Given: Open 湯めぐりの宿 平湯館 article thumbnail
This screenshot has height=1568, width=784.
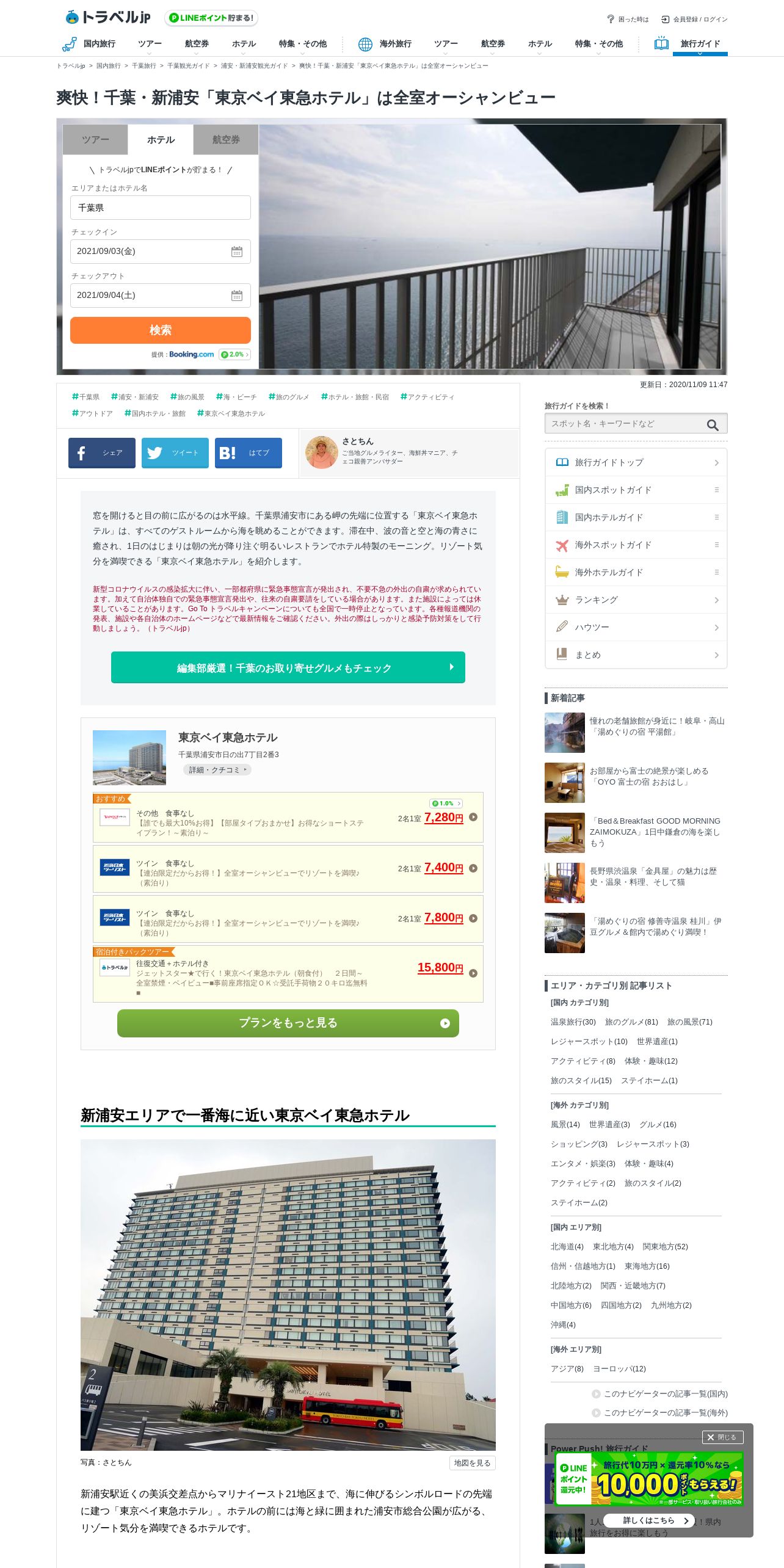Looking at the screenshot, I should pyautogui.click(x=565, y=733).
